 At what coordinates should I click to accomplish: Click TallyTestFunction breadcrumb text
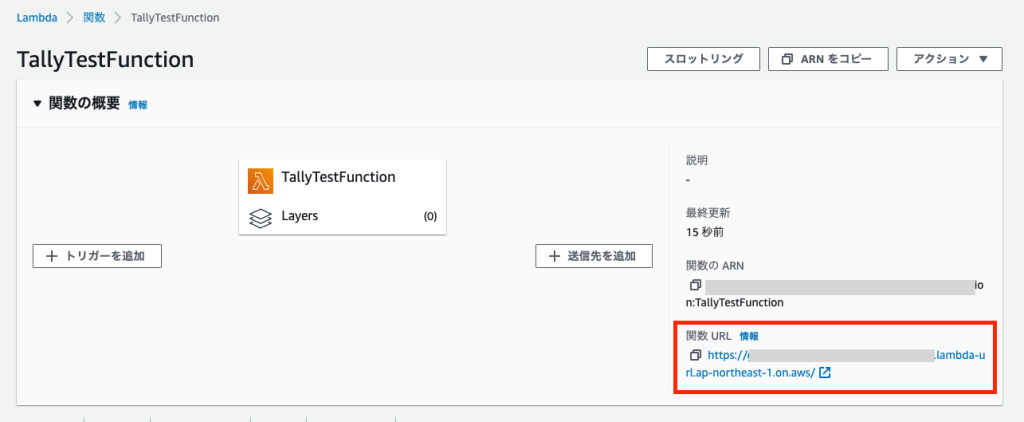[x=175, y=18]
